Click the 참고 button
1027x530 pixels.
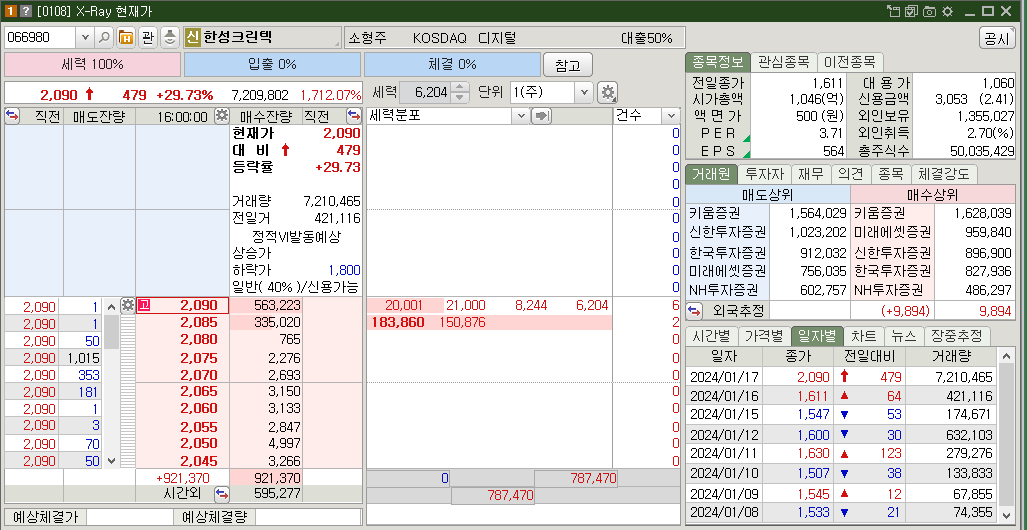click(567, 66)
